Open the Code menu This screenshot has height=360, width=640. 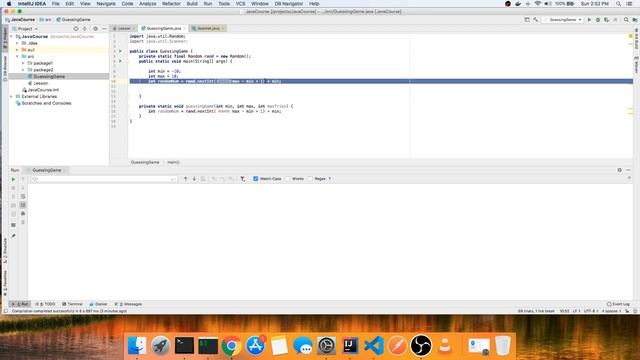coord(127,4)
